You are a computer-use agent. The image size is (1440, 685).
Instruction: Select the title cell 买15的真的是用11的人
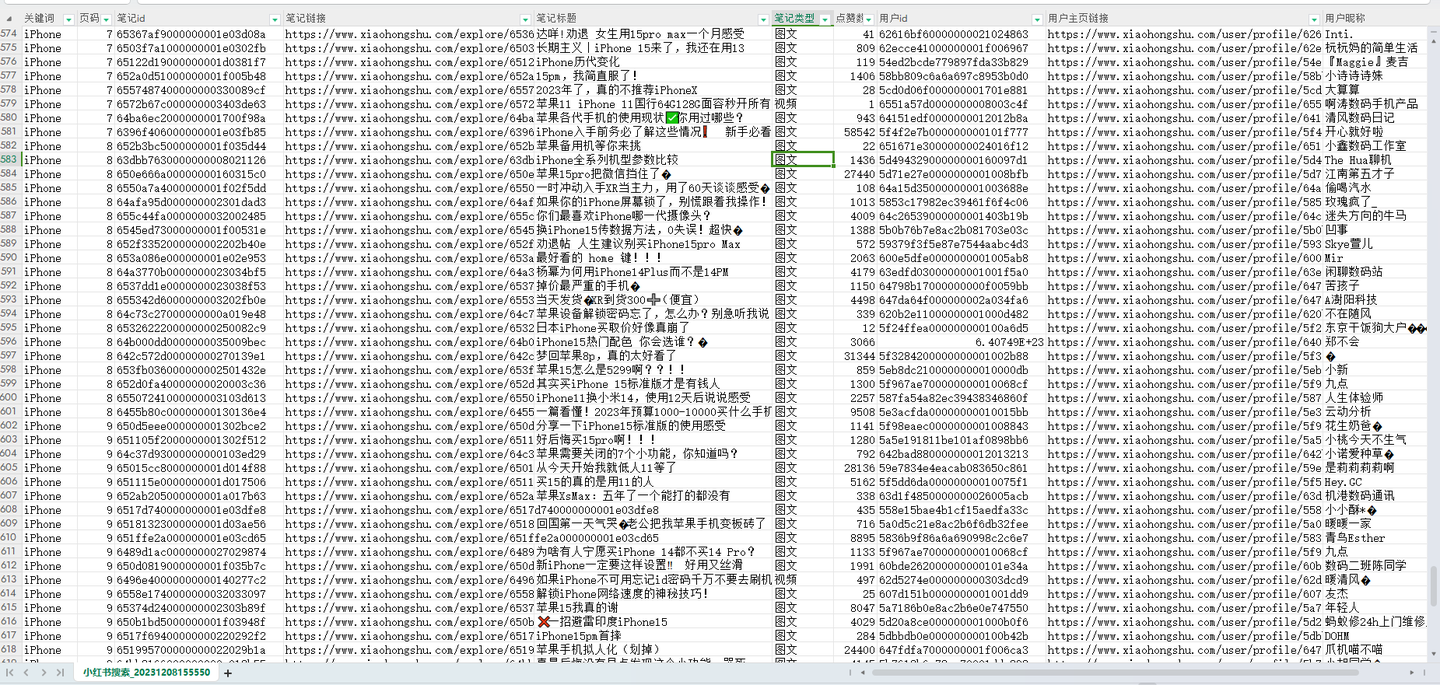653,482
